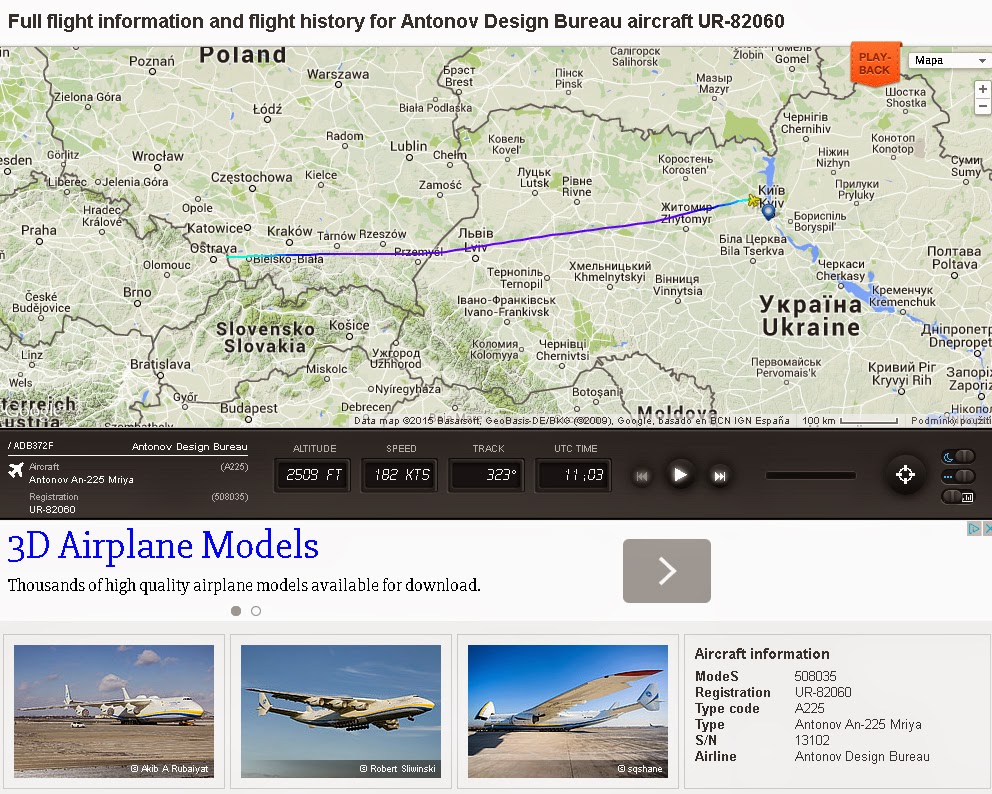This screenshot has height=794, width=992.
Task: Skip backward with the rewind button
Action: click(642, 476)
